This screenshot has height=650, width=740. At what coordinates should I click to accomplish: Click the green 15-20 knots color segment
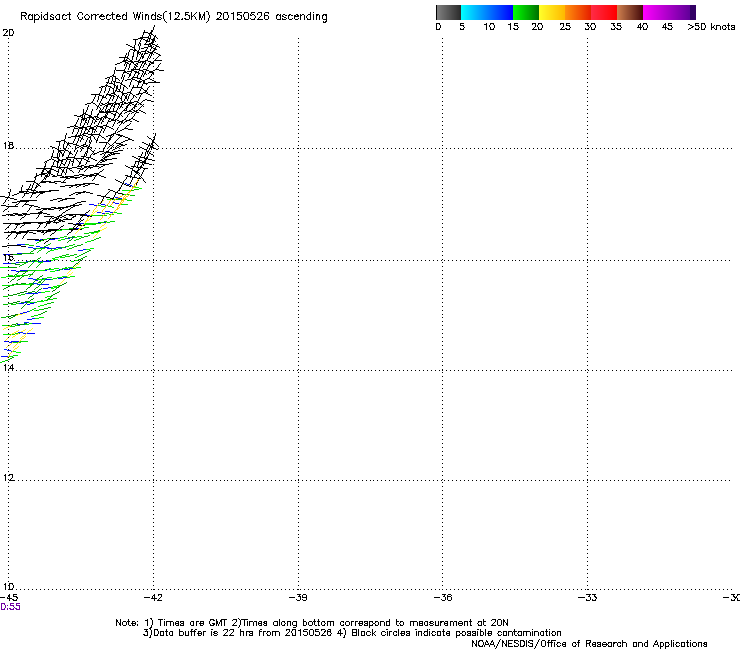tap(526, 12)
